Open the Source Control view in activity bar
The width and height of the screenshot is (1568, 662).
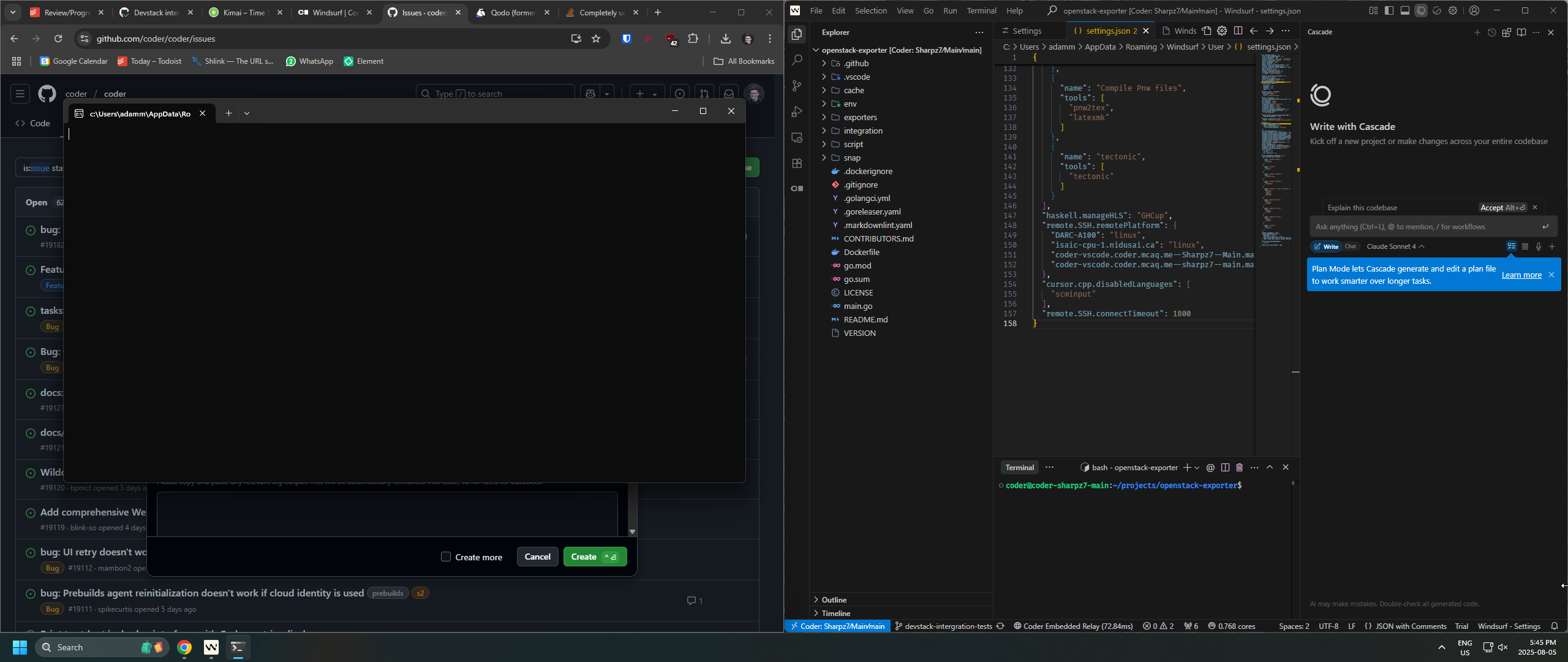[797, 86]
